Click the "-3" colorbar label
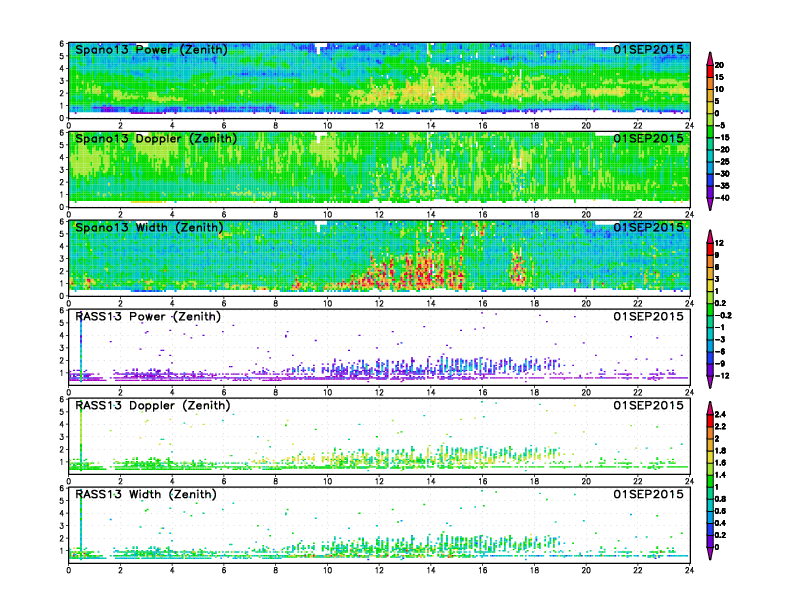This screenshot has height=612, width=792. (720, 339)
